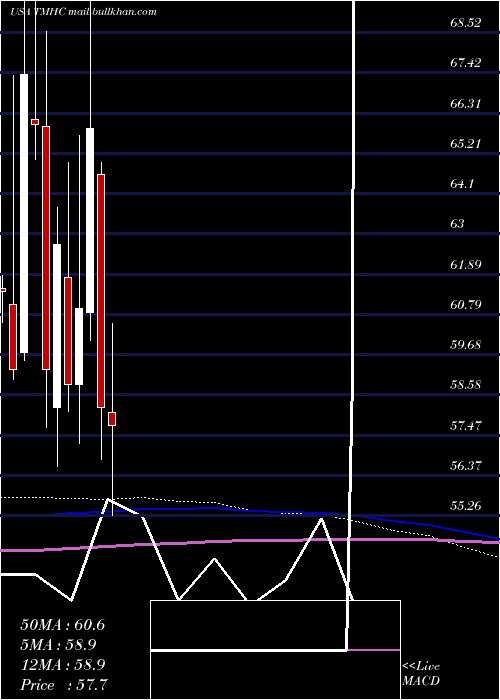Click the 66.31 price axis label
Image resolution: width=500 pixels, height=700 pixels.
(x=466, y=104)
